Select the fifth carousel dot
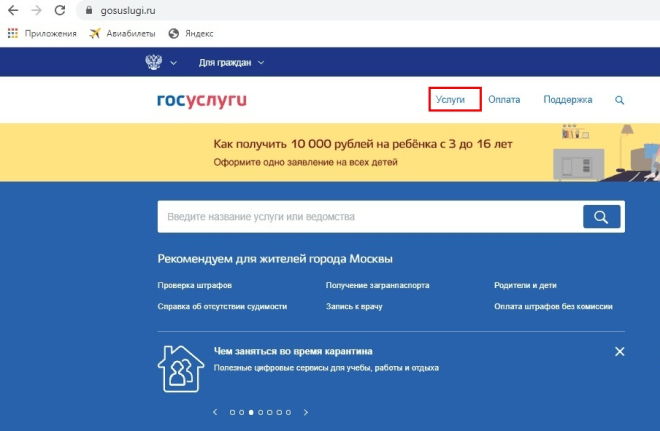 pyautogui.click(x=270, y=412)
